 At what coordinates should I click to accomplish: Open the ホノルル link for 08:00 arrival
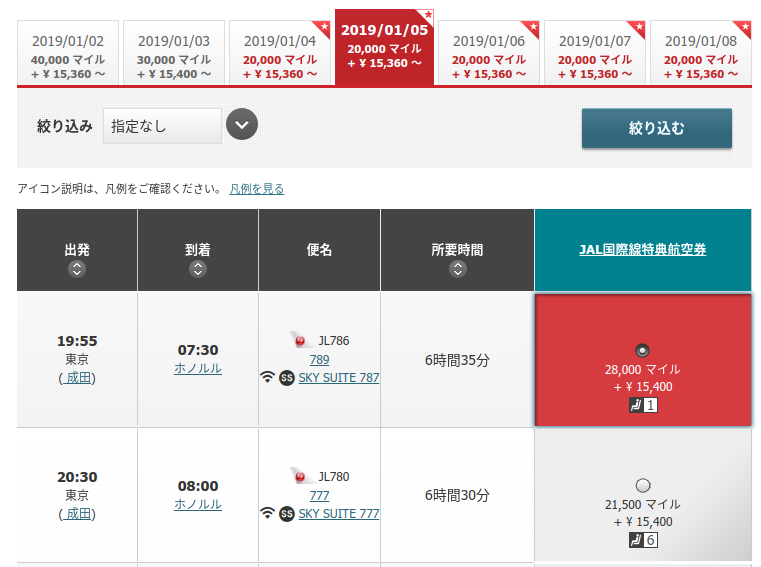click(x=198, y=504)
